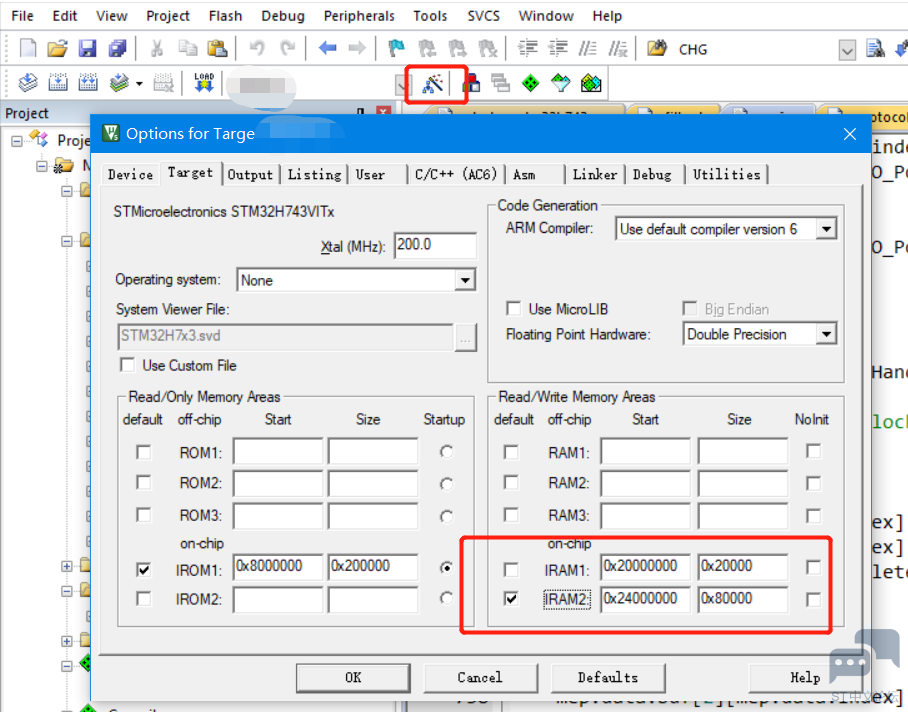
Task: Copy selection toolbar icon
Action: tap(188, 49)
